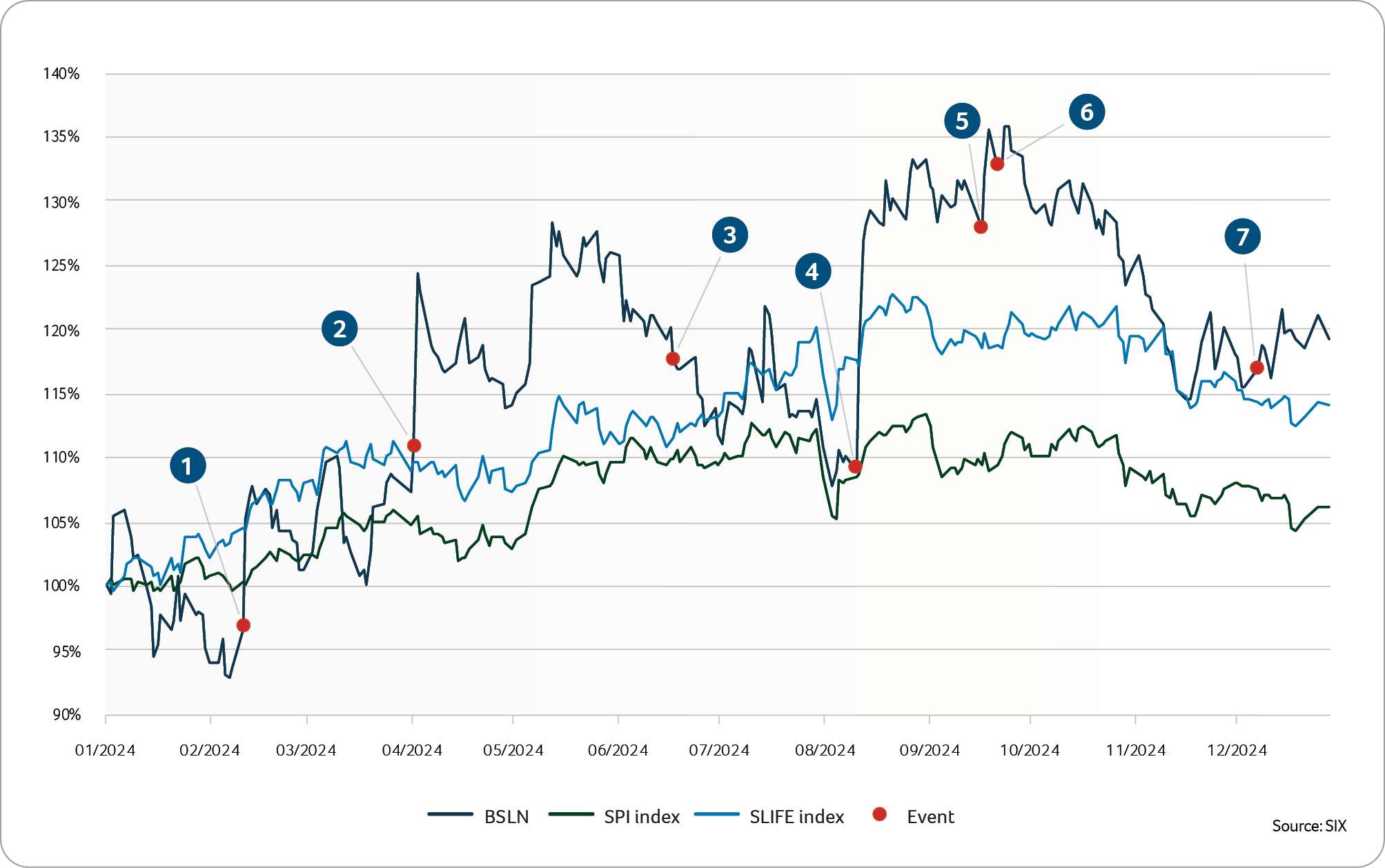Open event badge number 3
Screen dimensions: 1385x868
click(x=729, y=235)
